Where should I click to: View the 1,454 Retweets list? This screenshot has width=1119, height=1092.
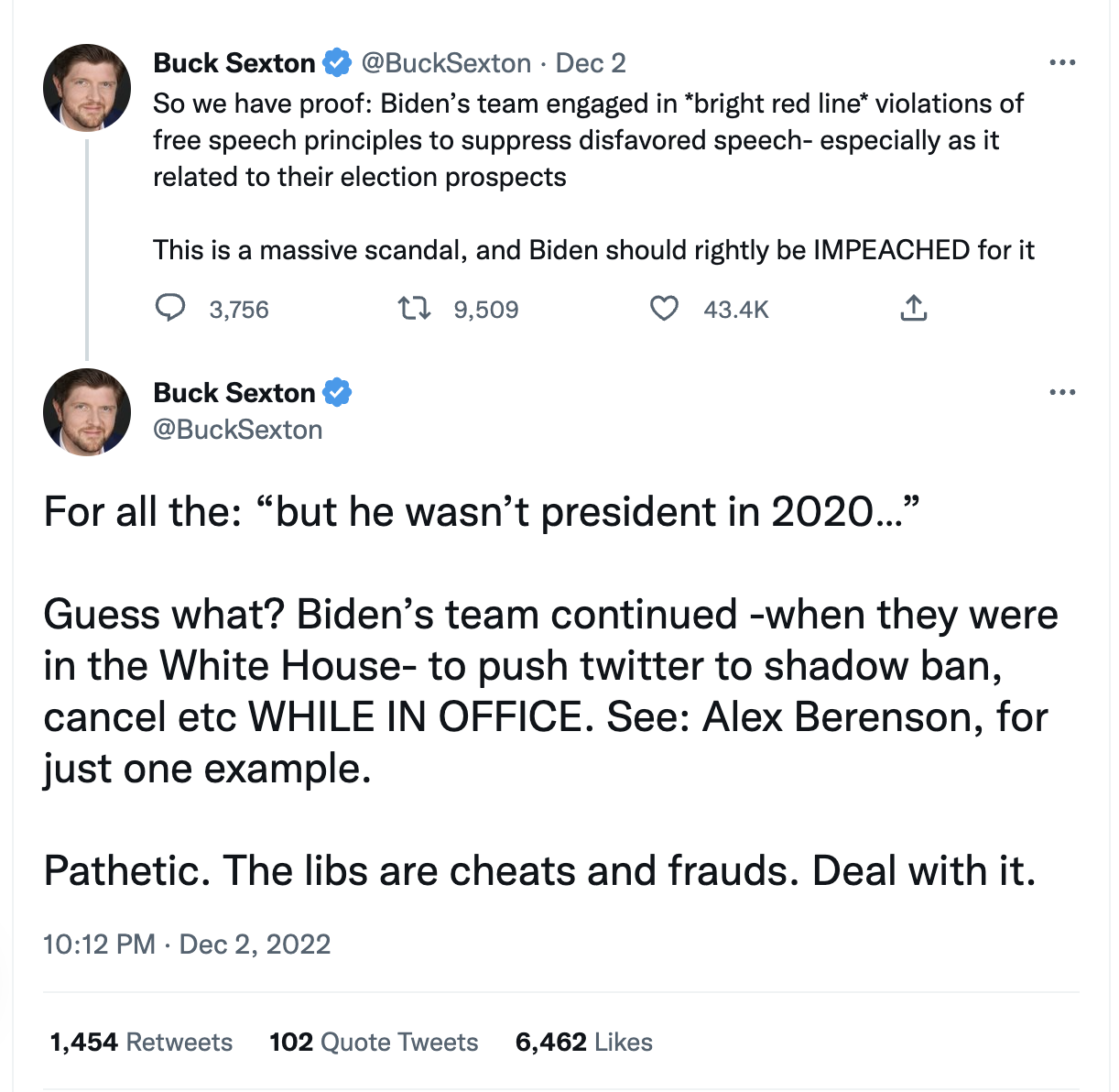coord(141,1042)
